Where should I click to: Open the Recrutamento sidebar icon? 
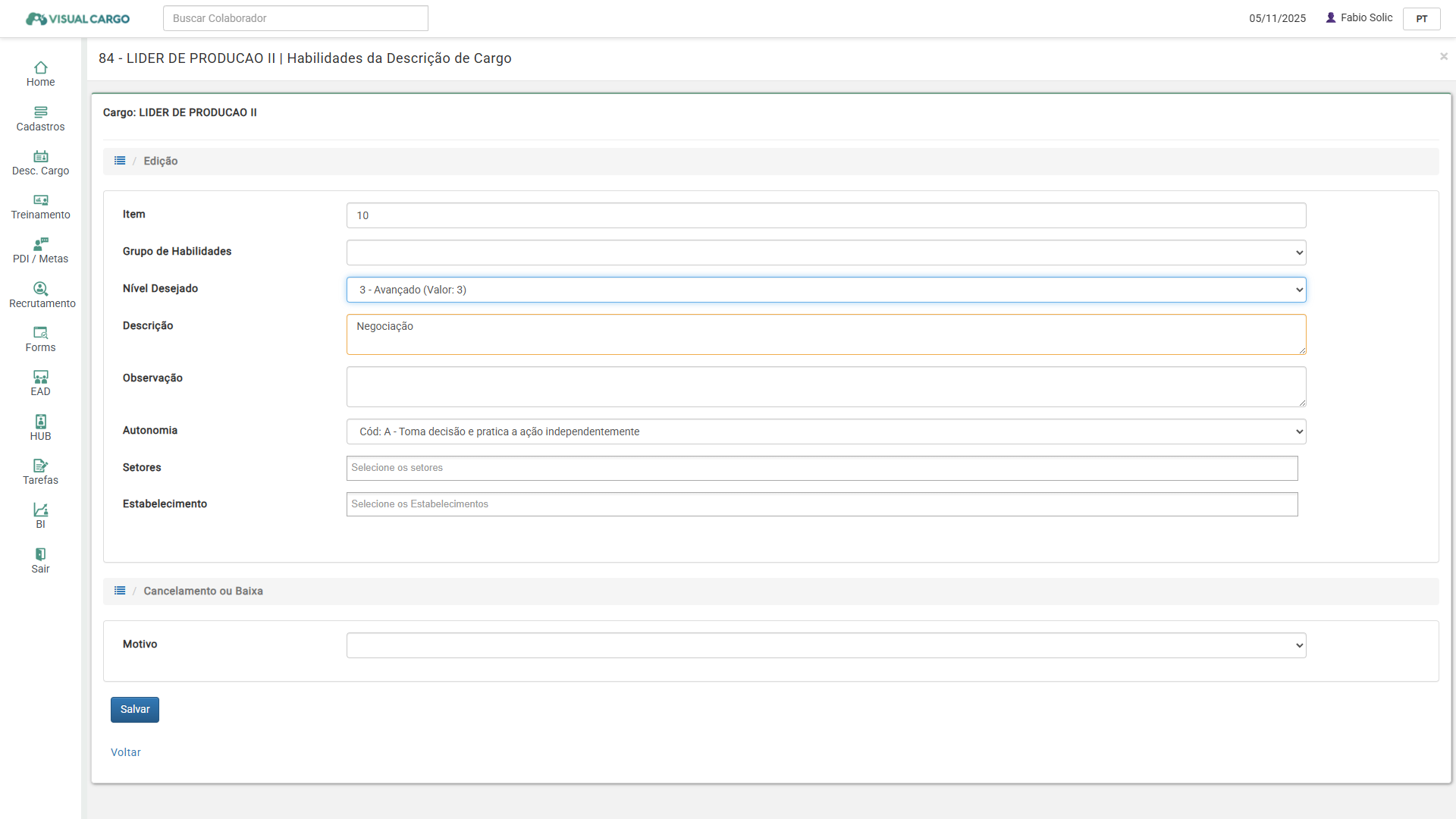click(40, 289)
